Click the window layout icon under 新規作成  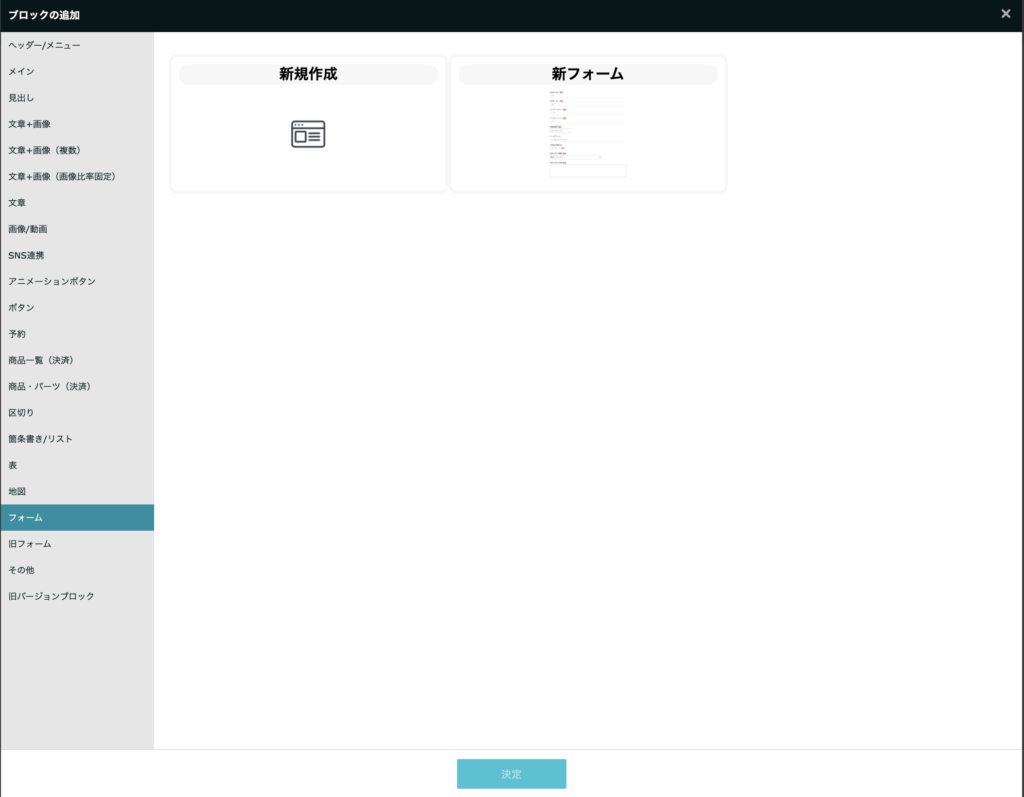pos(308,134)
